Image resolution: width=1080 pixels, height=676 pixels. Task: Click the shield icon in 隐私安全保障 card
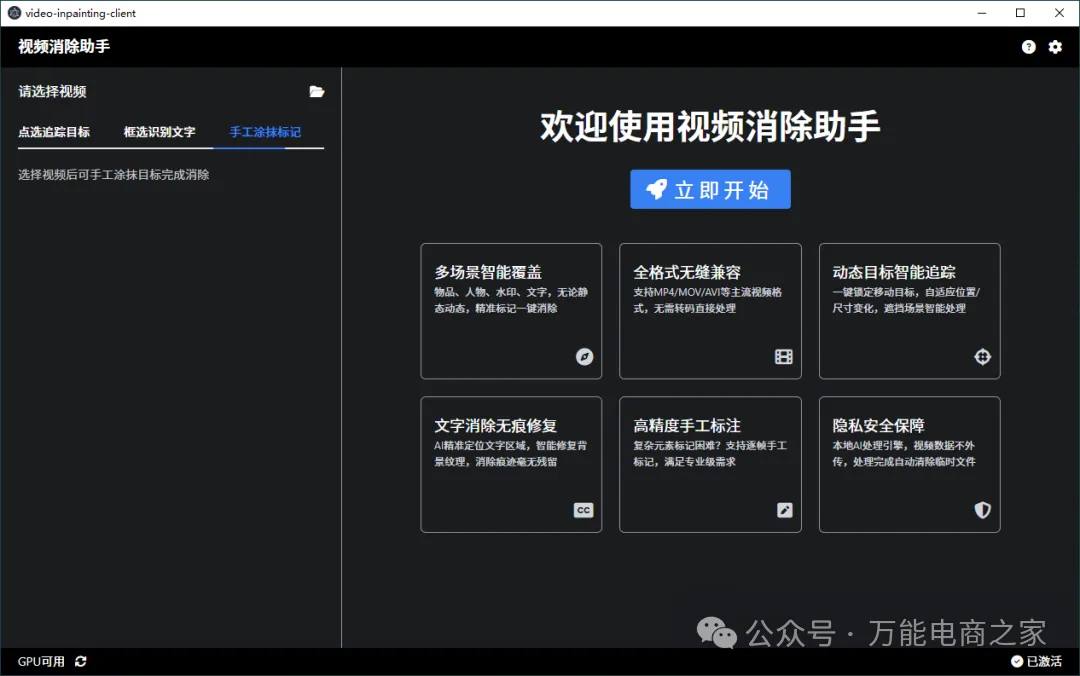(982, 510)
